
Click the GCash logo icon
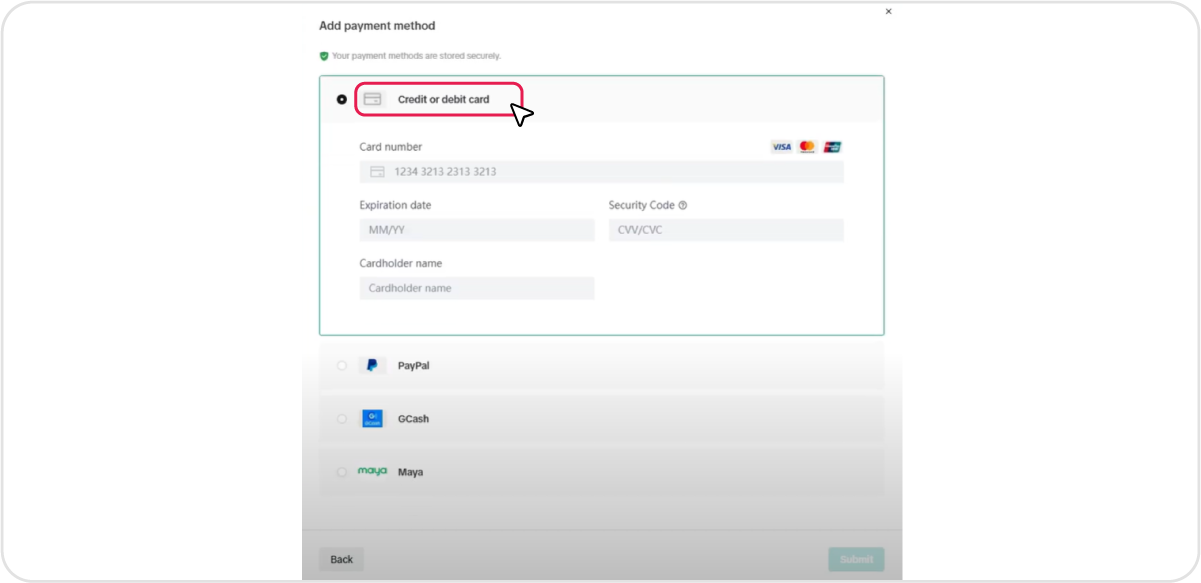(372, 419)
